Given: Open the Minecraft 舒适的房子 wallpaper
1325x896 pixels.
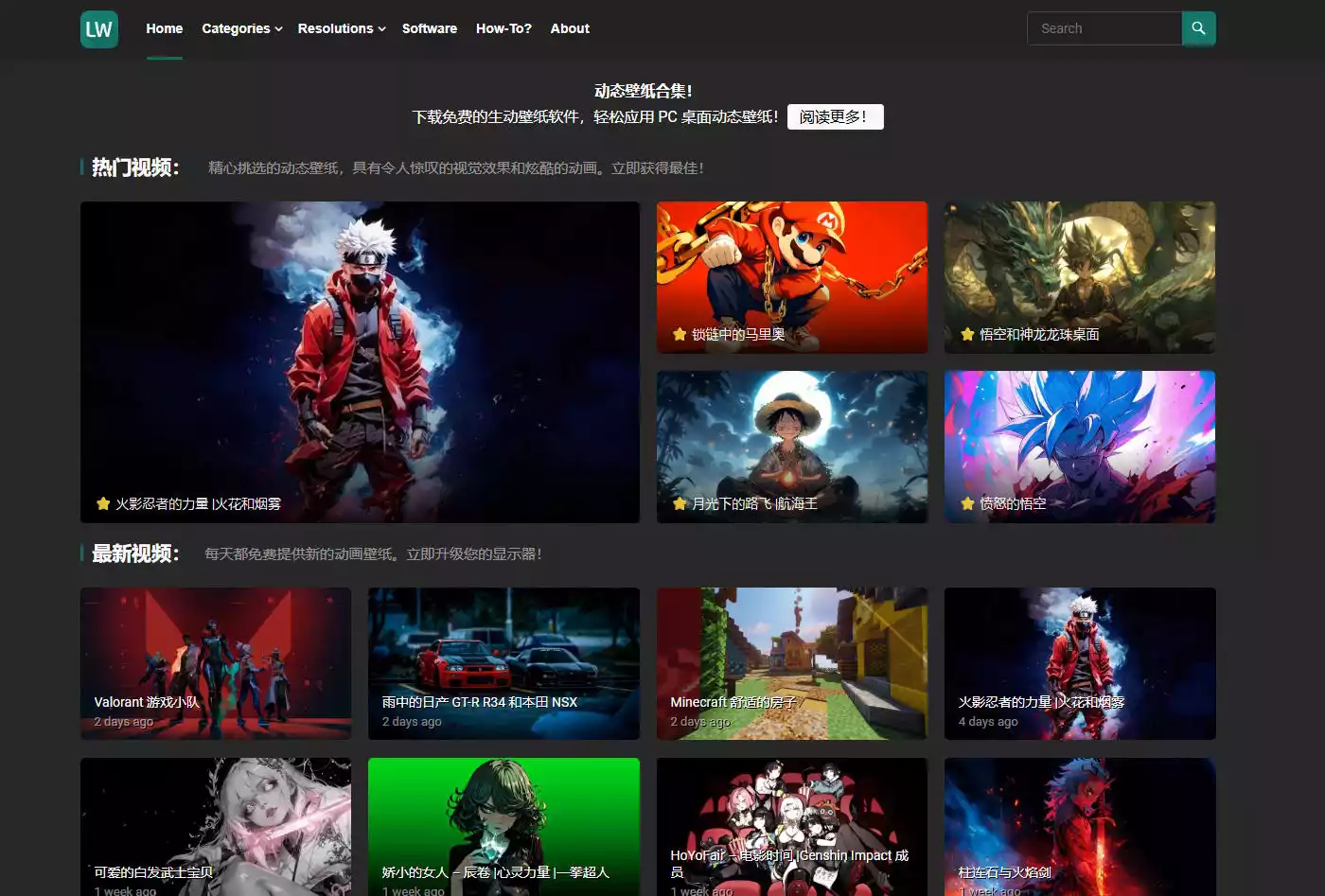Looking at the screenshot, I should 792,663.
